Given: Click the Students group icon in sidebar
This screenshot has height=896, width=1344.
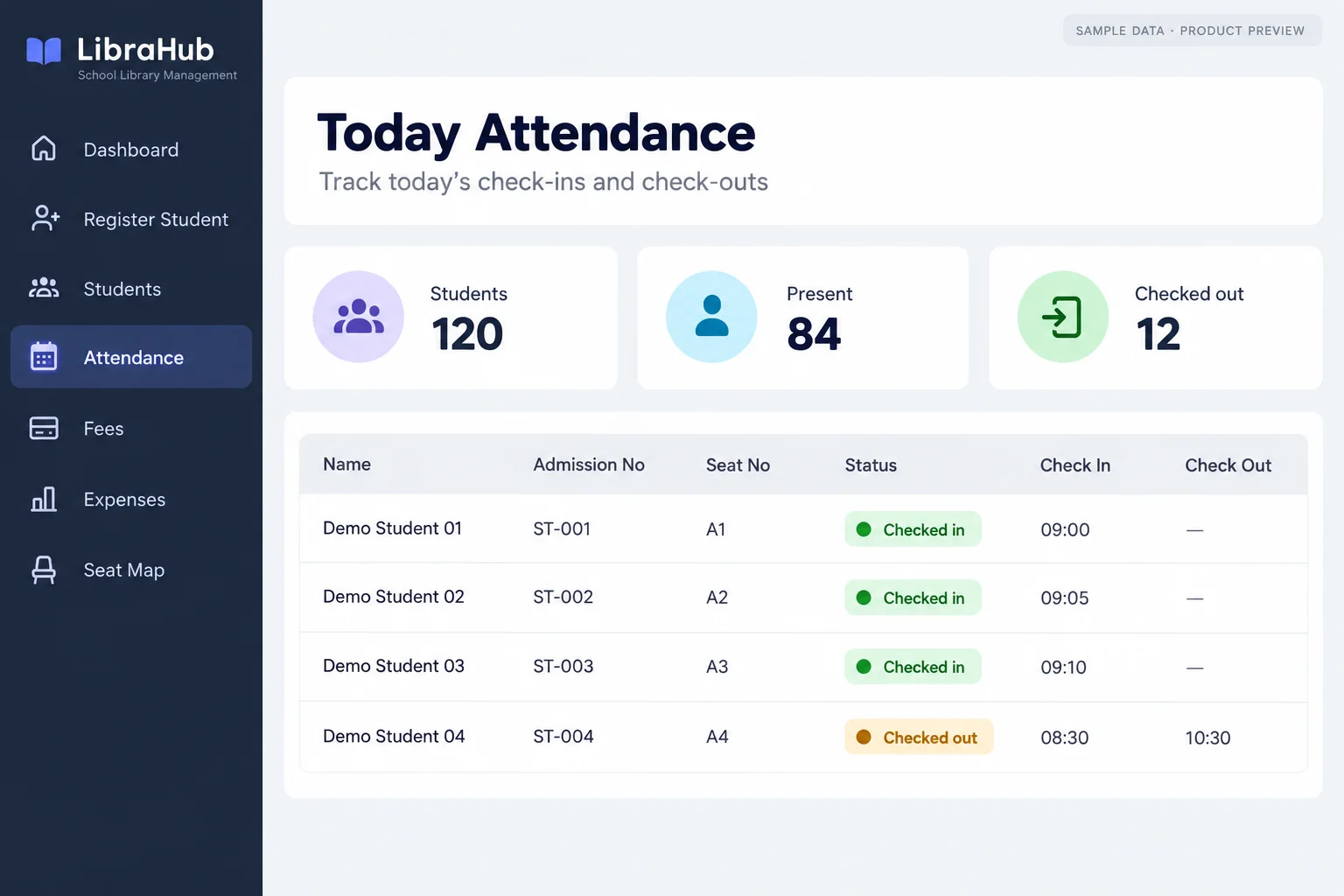Looking at the screenshot, I should tap(44, 288).
